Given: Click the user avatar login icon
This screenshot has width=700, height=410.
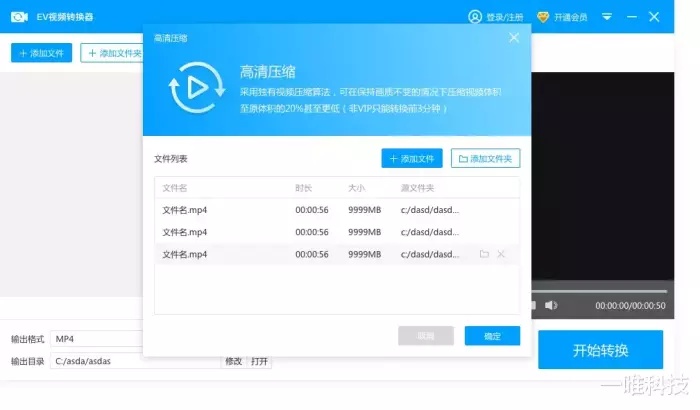Looking at the screenshot, I should [475, 17].
